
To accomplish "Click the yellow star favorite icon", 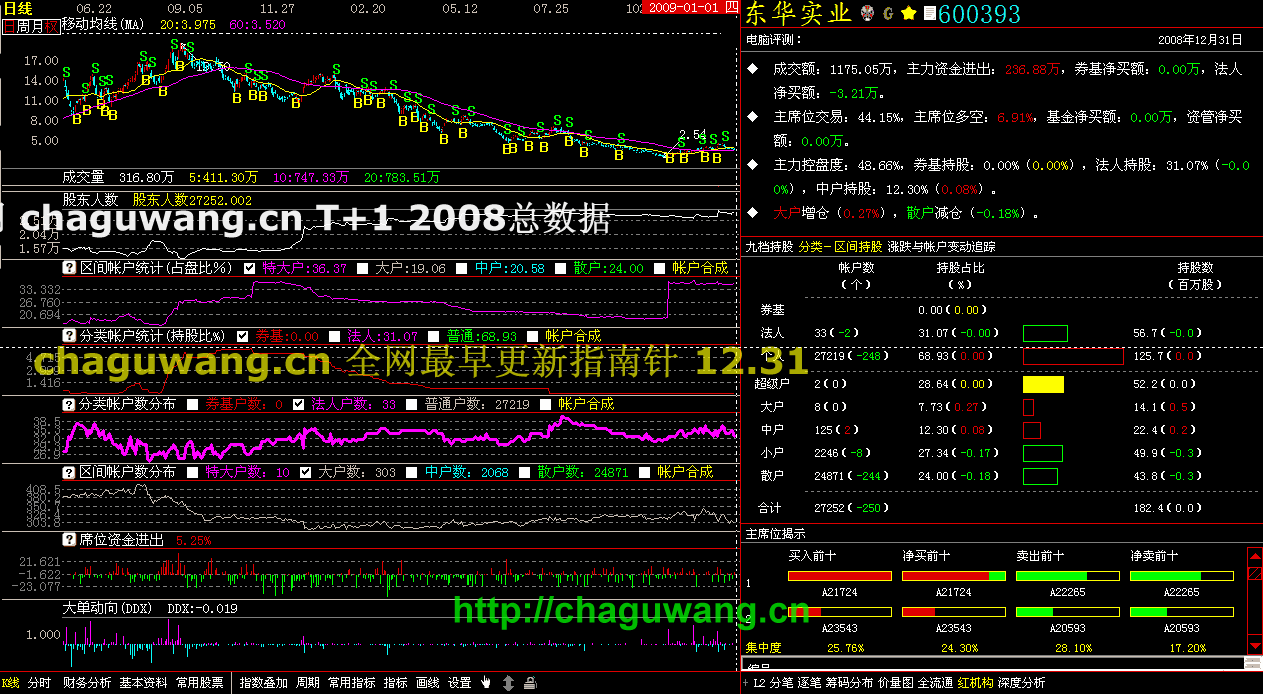I will (908, 14).
